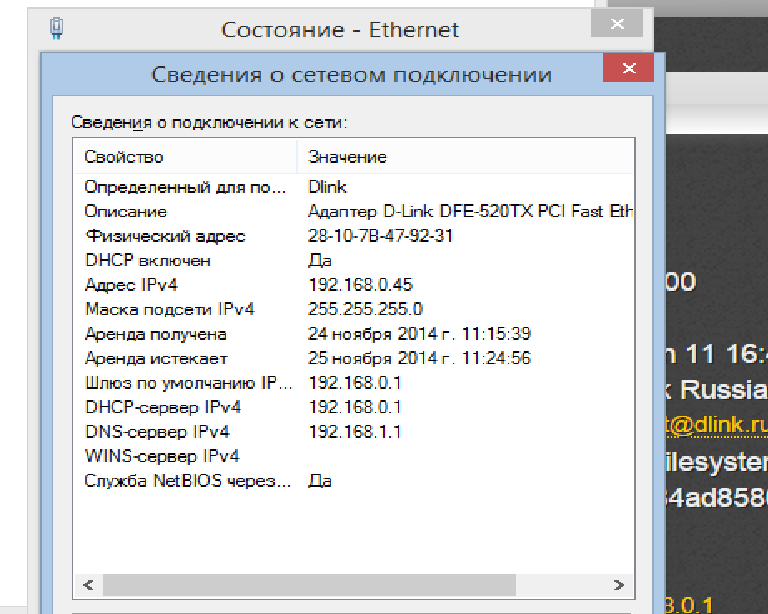Select the Описание row label
This screenshot has height=614, width=768.
click(x=125, y=212)
